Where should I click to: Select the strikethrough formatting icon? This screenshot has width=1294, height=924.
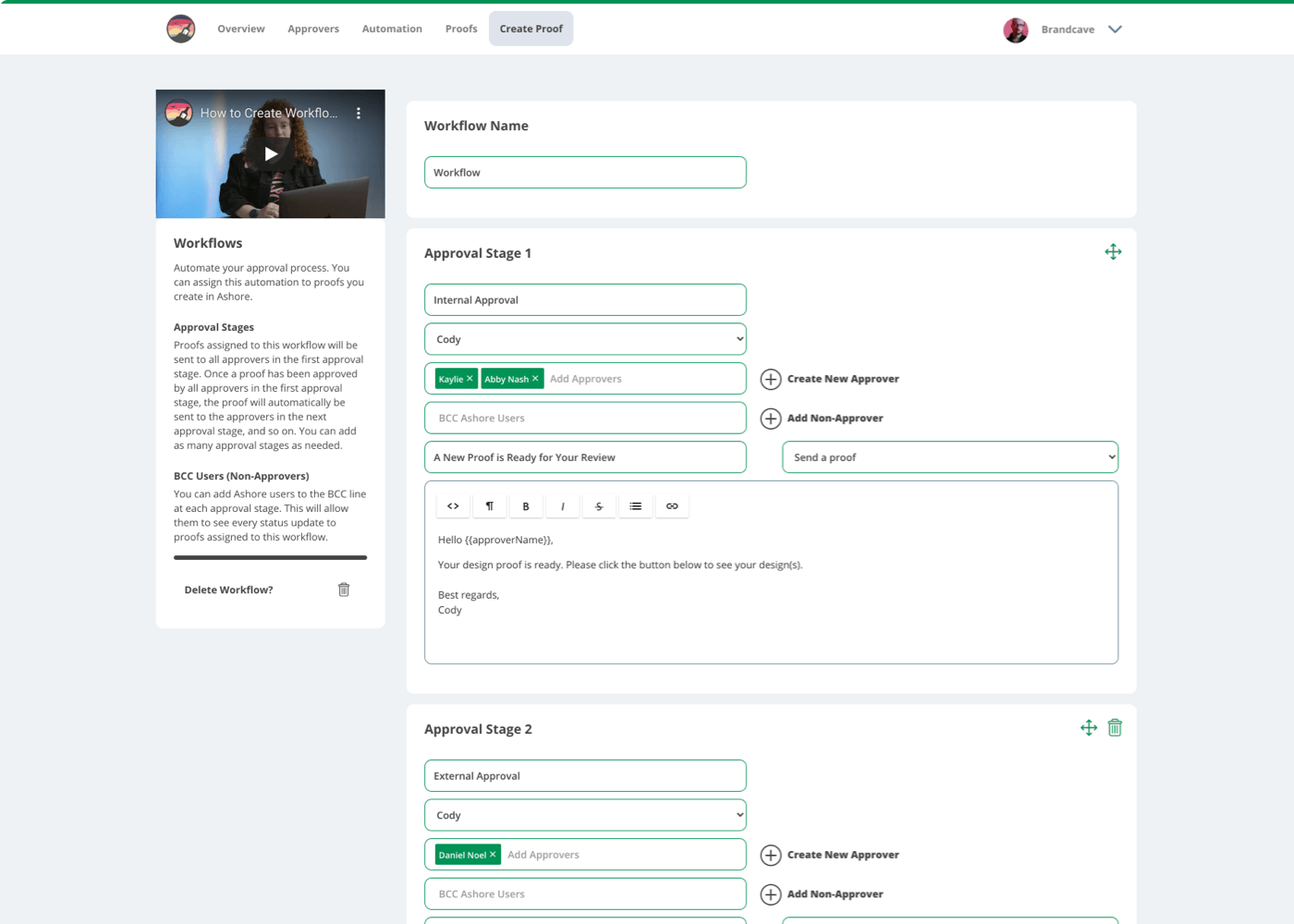pos(599,505)
